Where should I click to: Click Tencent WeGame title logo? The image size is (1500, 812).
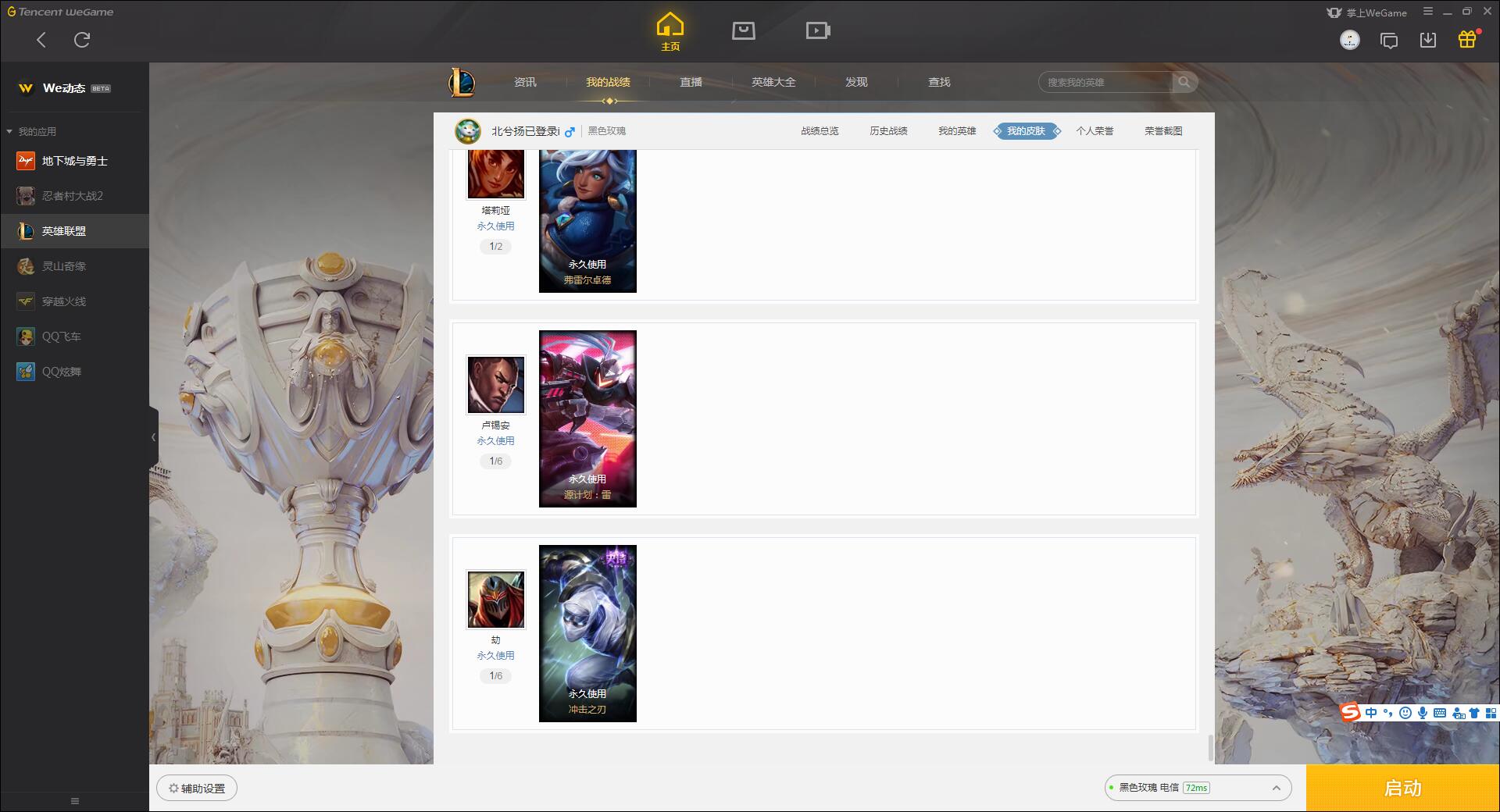point(61,12)
